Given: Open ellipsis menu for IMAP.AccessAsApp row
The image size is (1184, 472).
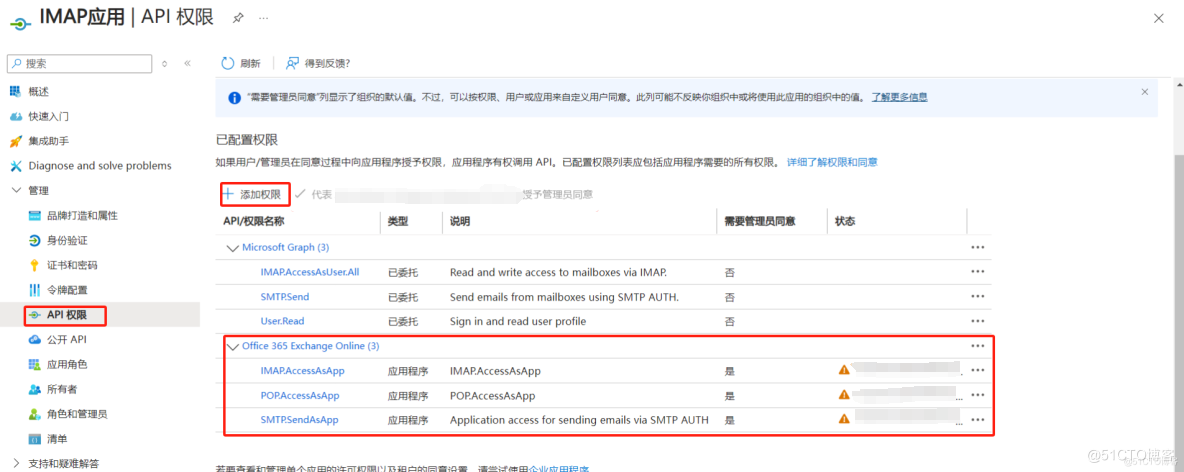Looking at the screenshot, I should click(978, 371).
